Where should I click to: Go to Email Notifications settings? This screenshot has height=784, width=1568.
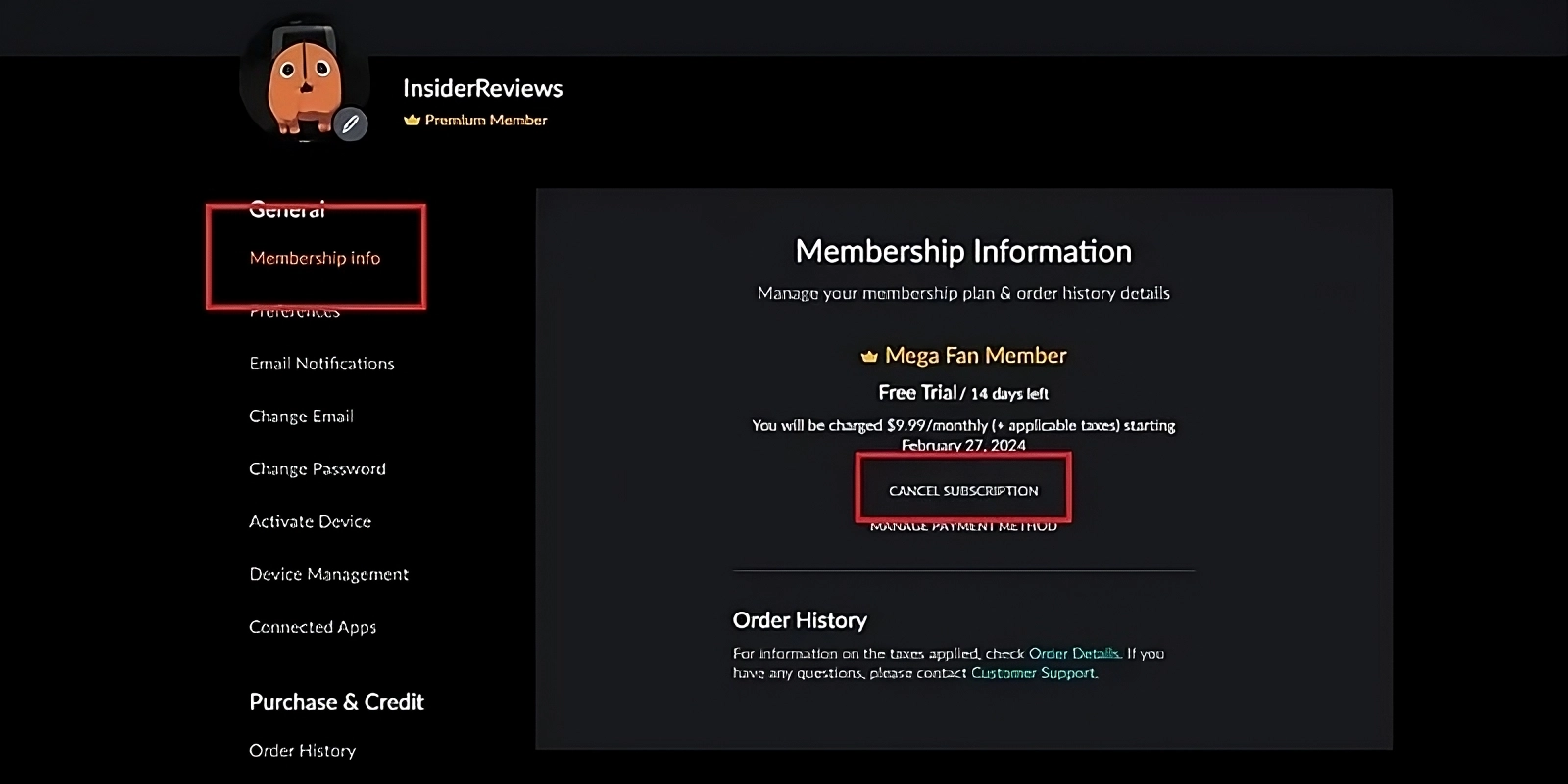tap(321, 364)
